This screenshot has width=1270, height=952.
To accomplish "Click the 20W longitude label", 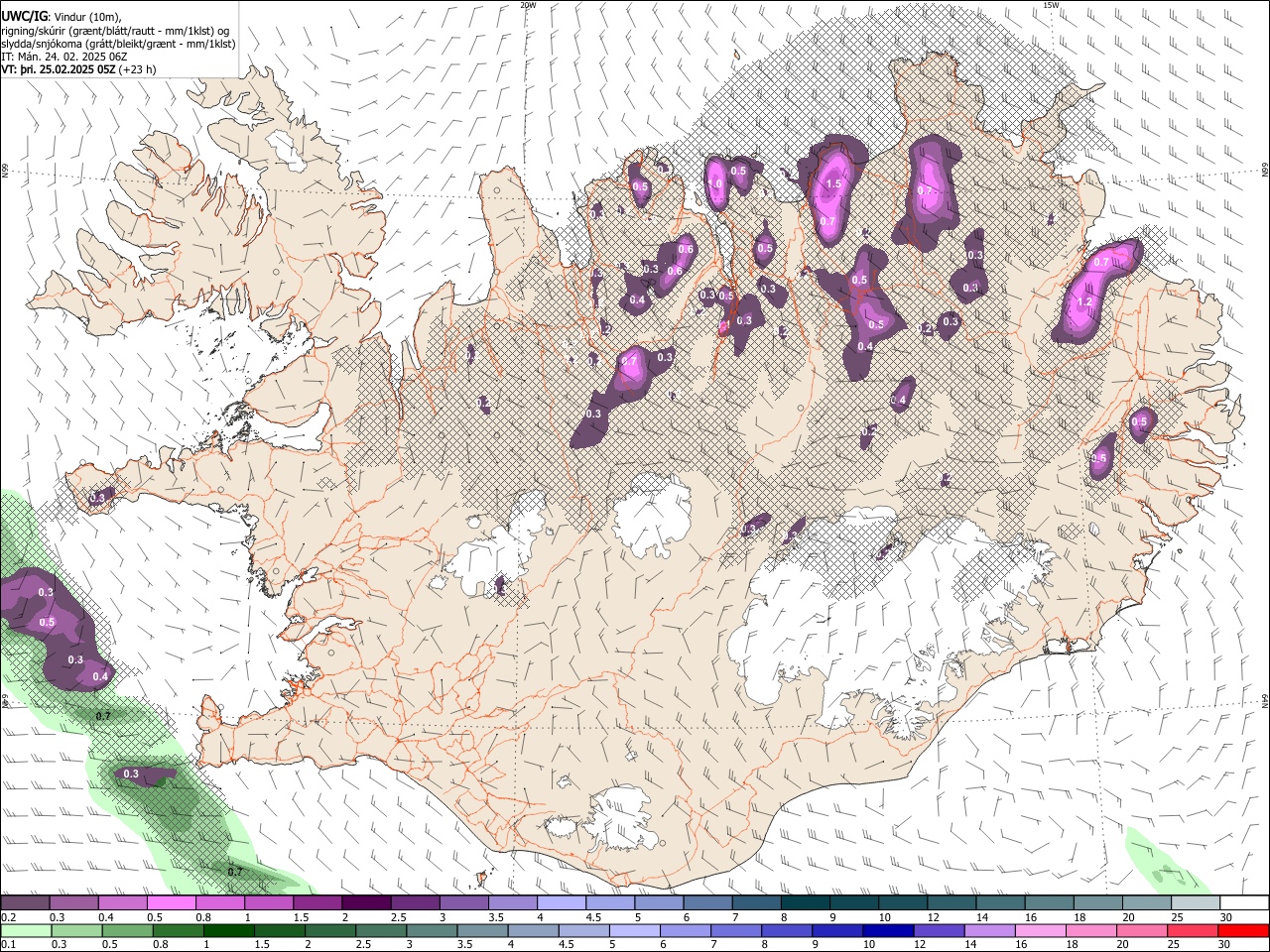I will [x=528, y=5].
